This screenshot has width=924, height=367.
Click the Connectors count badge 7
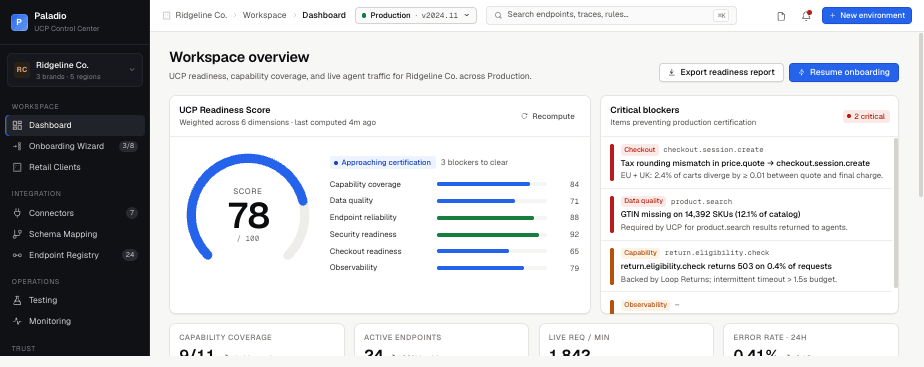[x=132, y=213]
